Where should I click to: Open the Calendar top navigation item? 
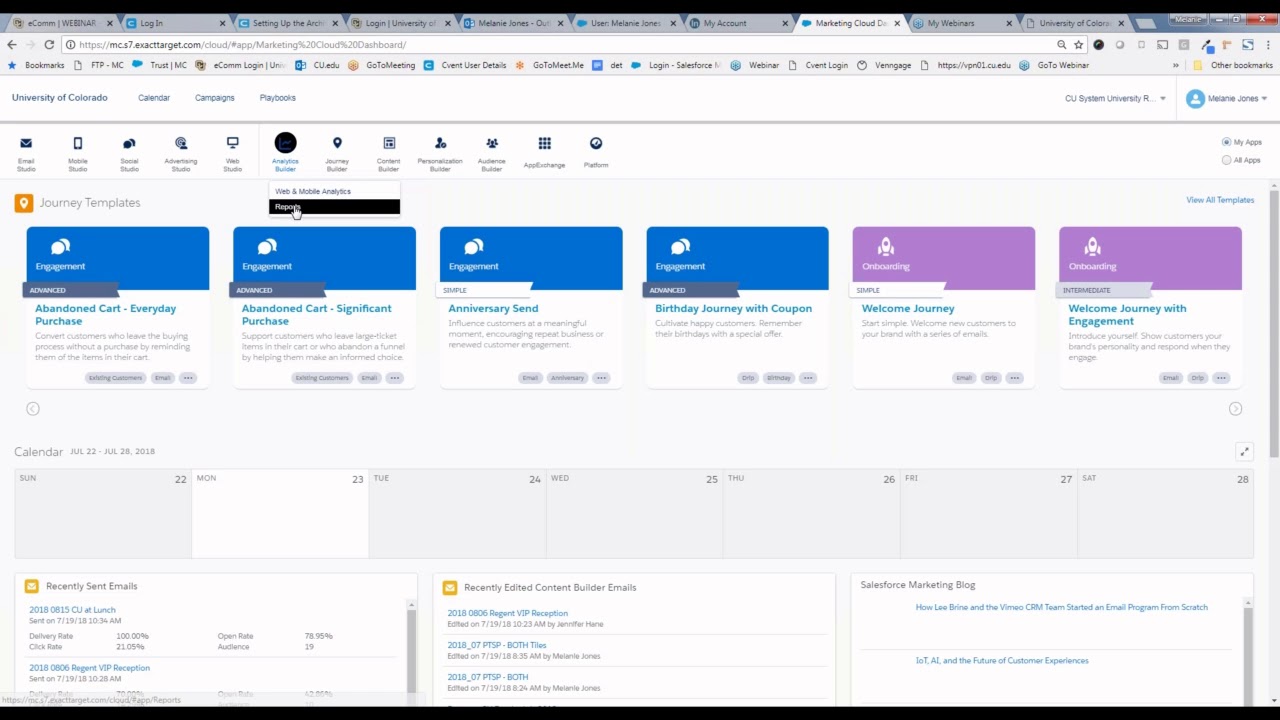[154, 98]
